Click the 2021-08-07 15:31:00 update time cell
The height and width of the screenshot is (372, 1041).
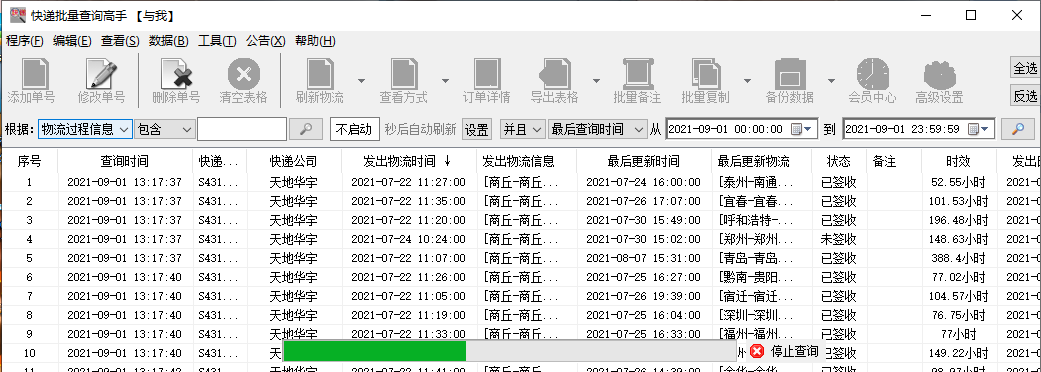[643, 258]
